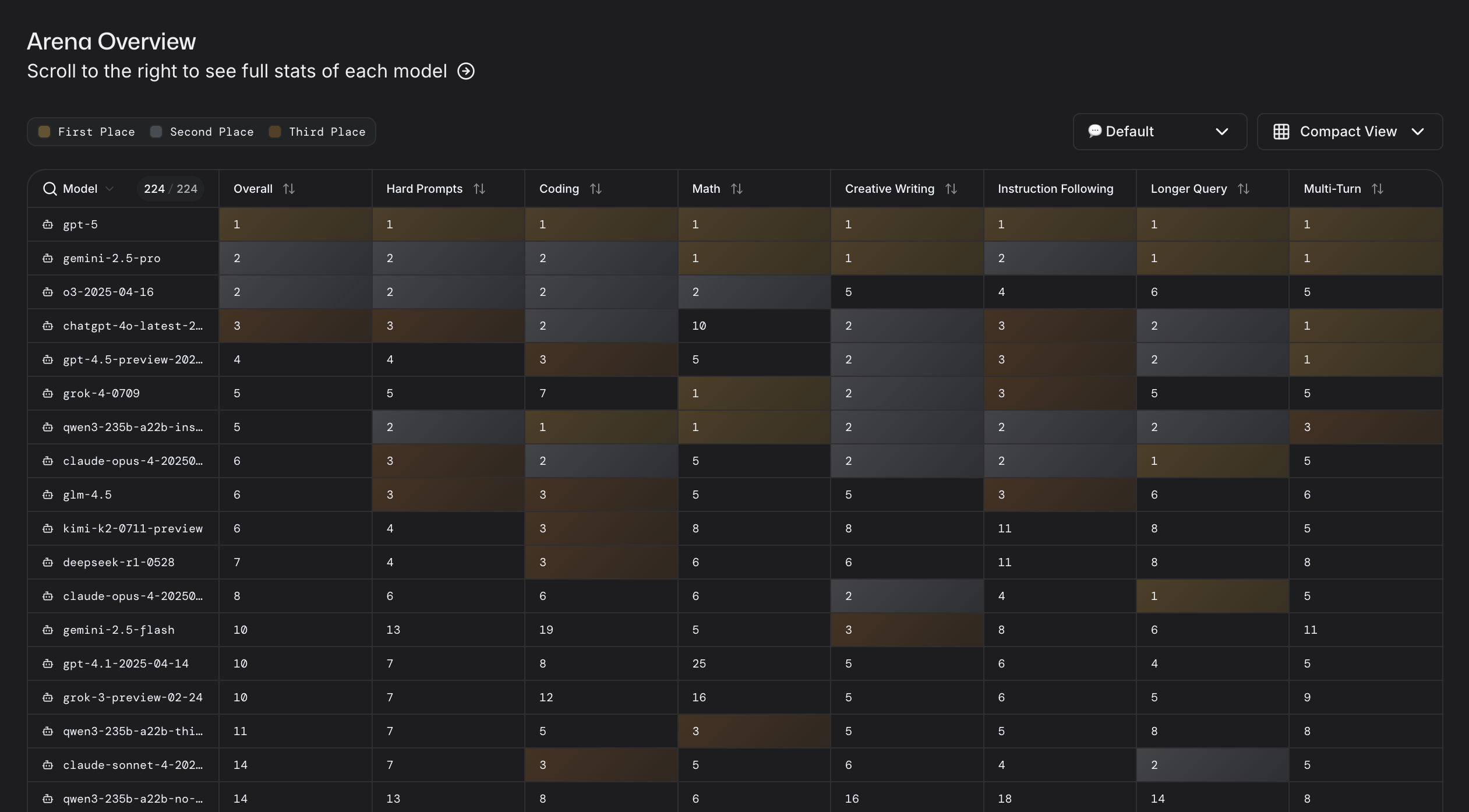Open the grok-4-0709 model entry
The height and width of the screenshot is (812, 1469).
pyautogui.click(x=101, y=393)
